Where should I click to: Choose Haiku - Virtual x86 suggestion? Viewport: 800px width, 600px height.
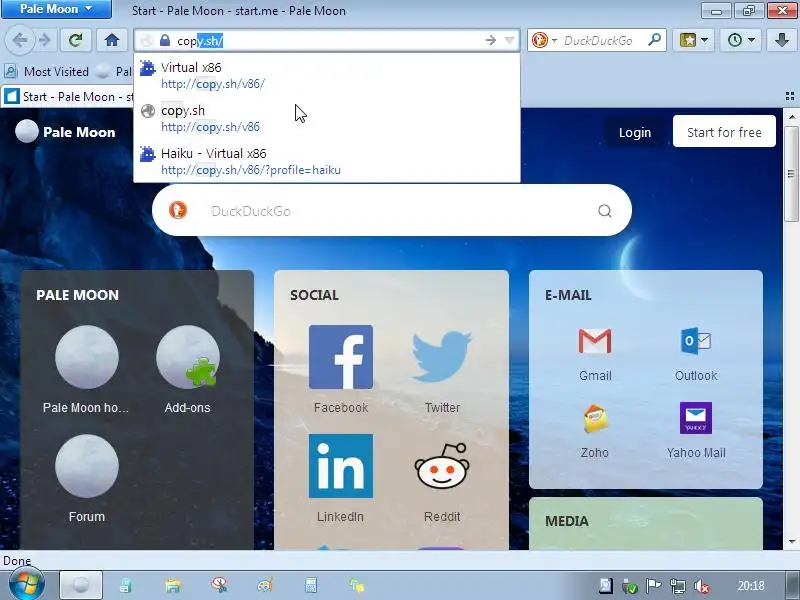pos(327,161)
